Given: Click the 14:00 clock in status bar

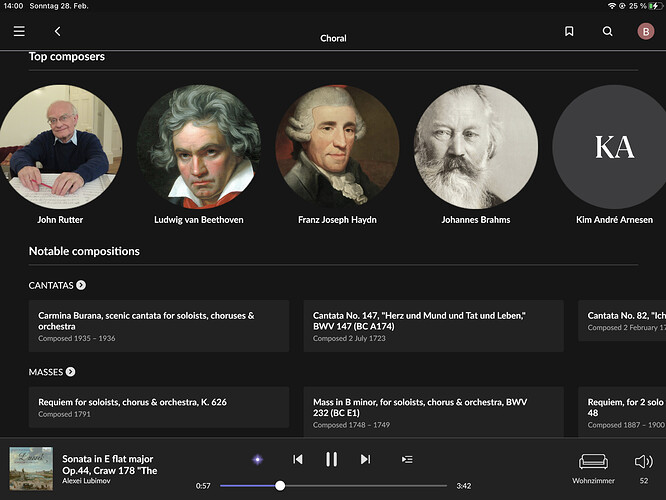Looking at the screenshot, I should click(13, 6).
